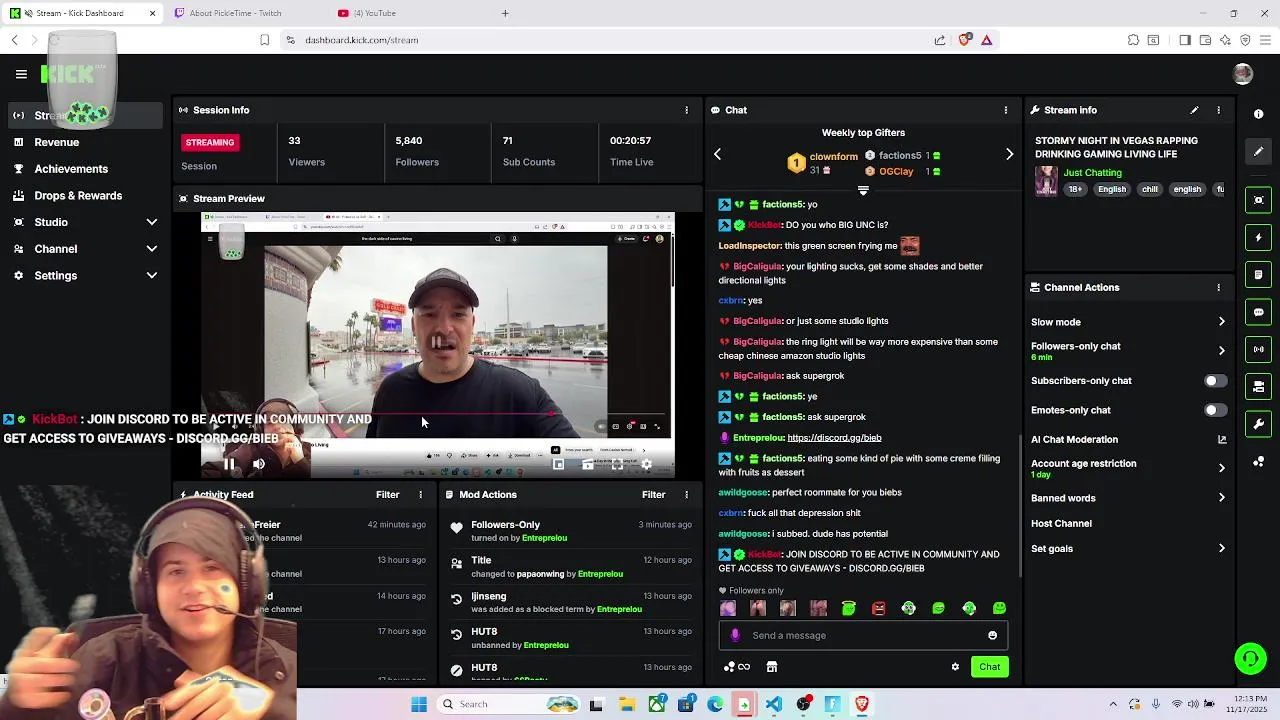Click the info icon in right sidebar
Image resolution: width=1280 pixels, height=720 pixels.
(1259, 114)
